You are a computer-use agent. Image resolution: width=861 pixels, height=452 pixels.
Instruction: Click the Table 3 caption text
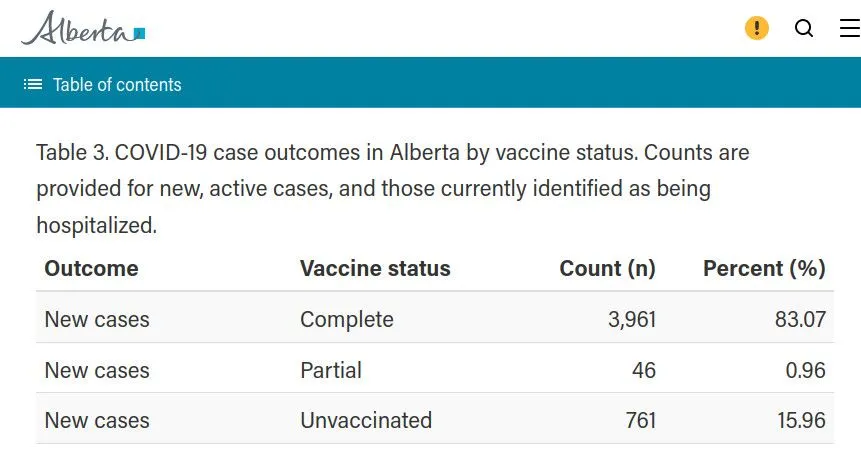point(392,189)
